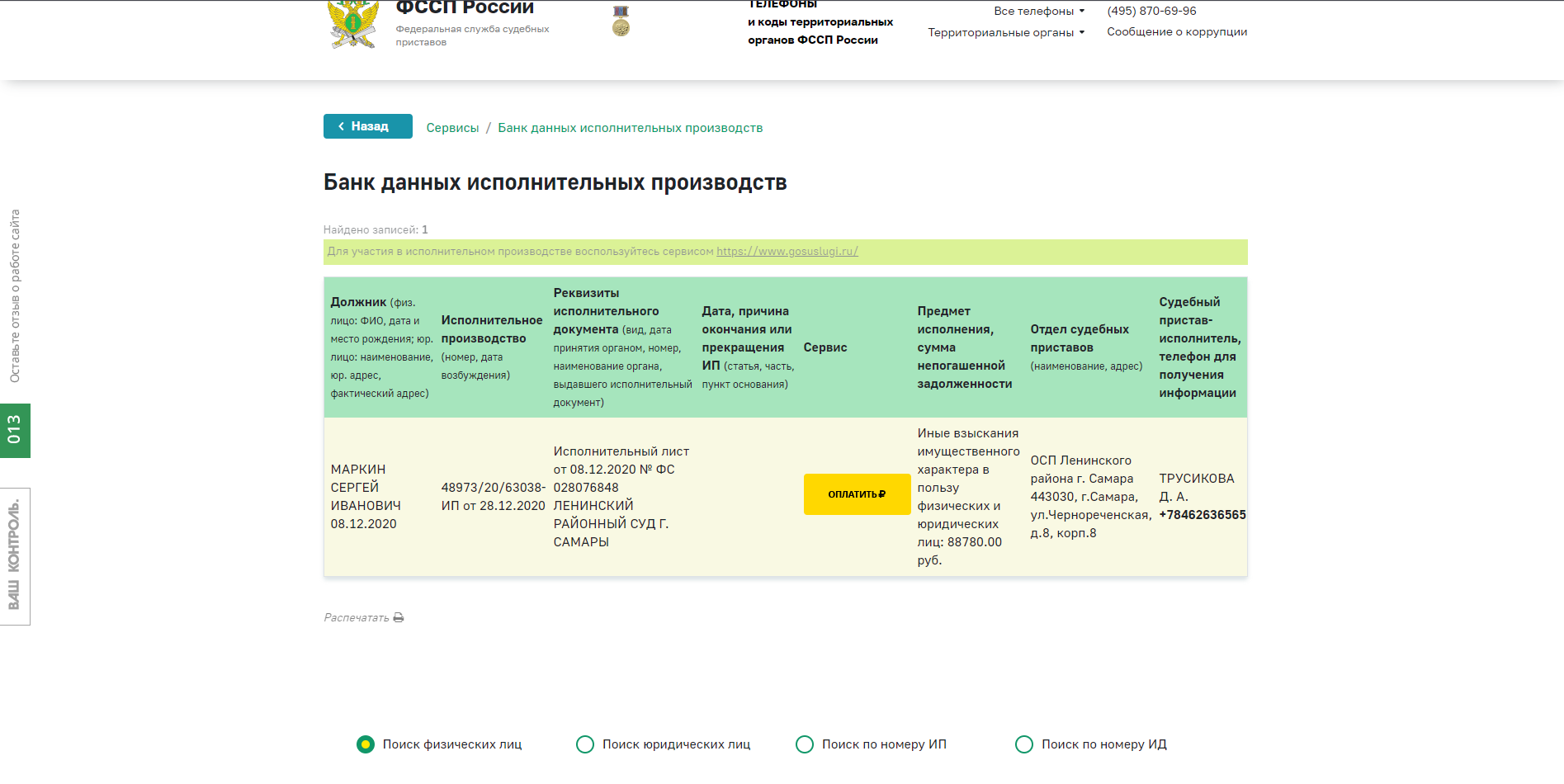Follow the gosuslugi.ru link

click(x=787, y=252)
